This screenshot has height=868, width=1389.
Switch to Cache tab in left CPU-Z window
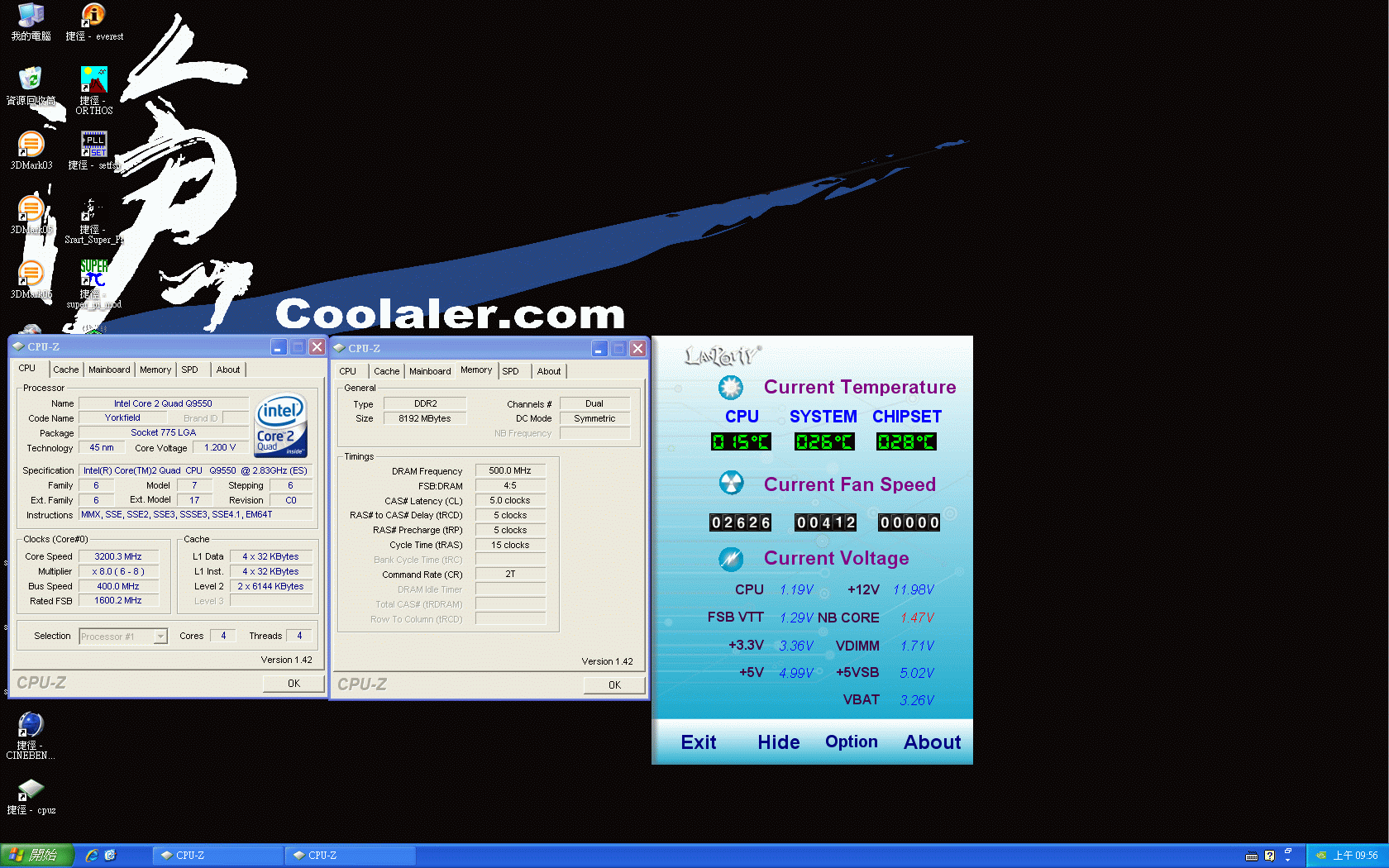[66, 370]
